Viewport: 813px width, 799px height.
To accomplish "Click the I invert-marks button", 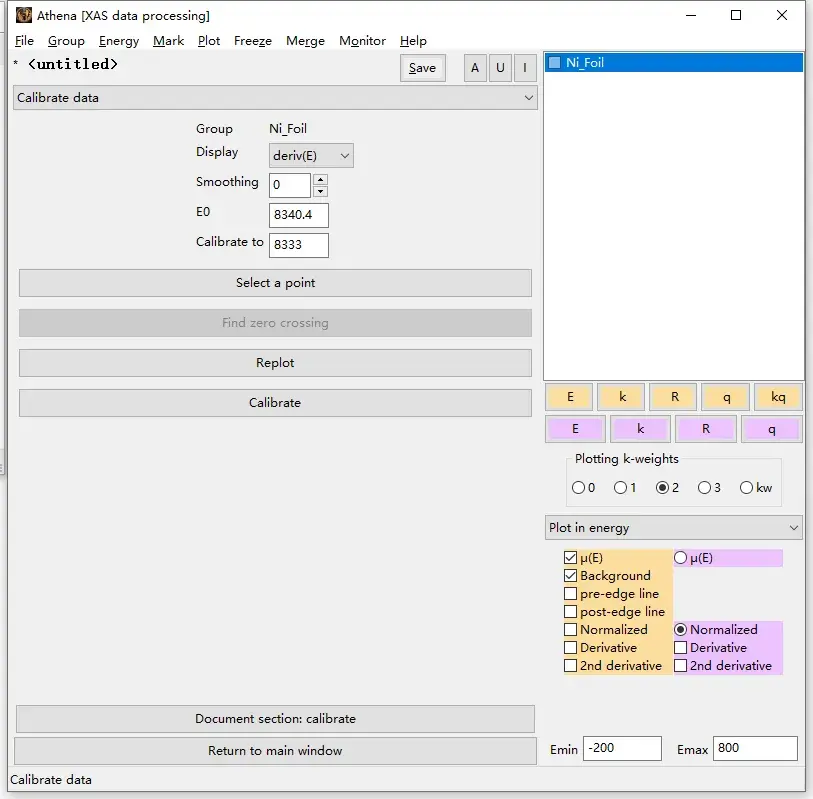I will [x=525, y=68].
